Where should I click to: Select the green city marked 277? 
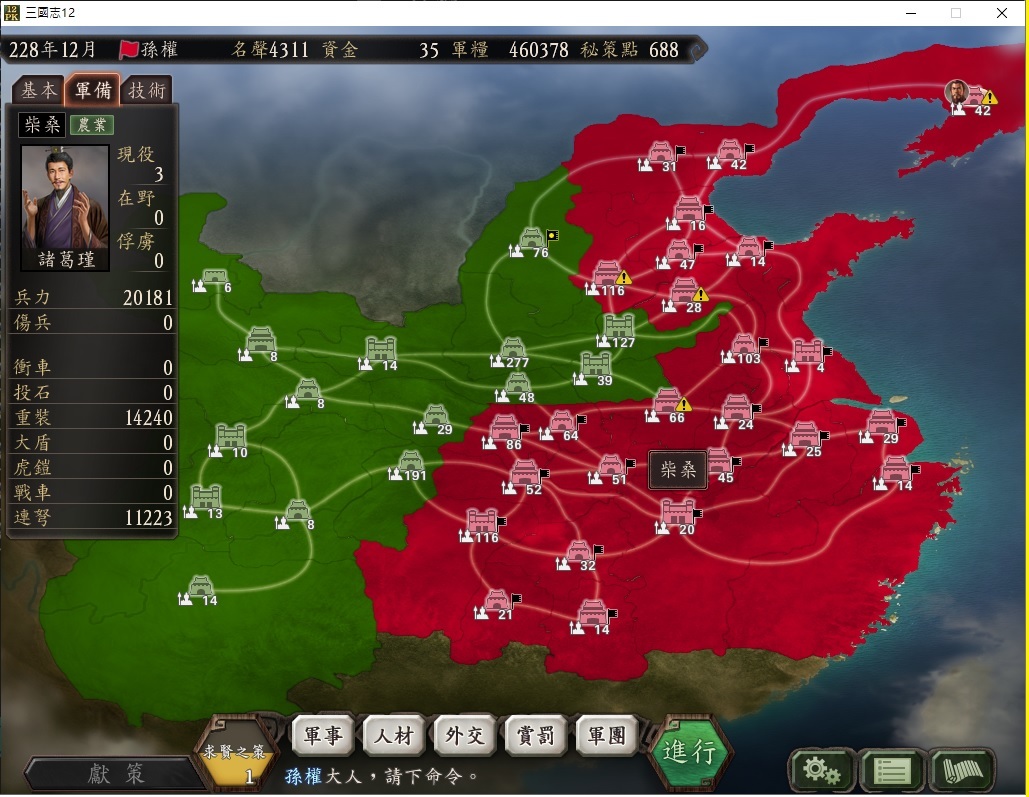click(513, 351)
